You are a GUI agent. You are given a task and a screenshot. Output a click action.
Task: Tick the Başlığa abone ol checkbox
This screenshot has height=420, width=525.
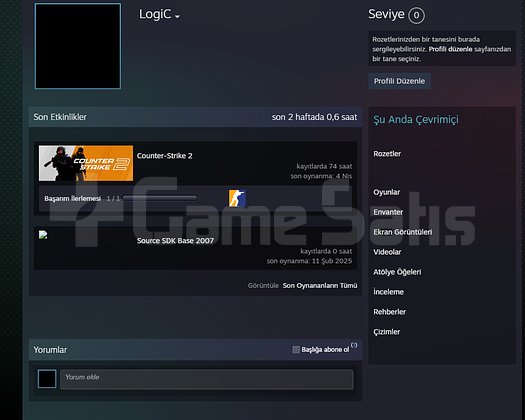click(296, 350)
